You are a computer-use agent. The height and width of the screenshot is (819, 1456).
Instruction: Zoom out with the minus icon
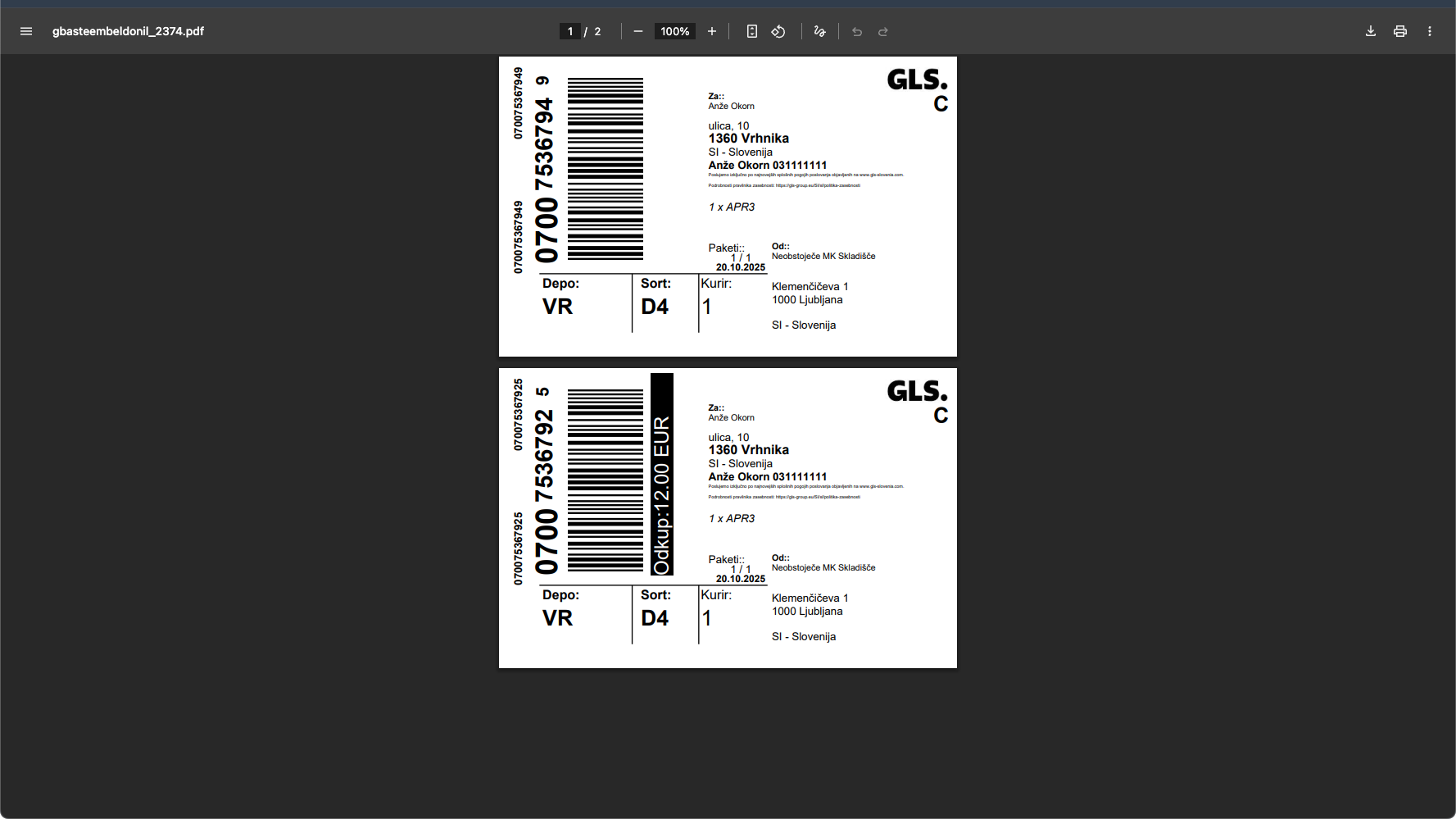(x=638, y=31)
